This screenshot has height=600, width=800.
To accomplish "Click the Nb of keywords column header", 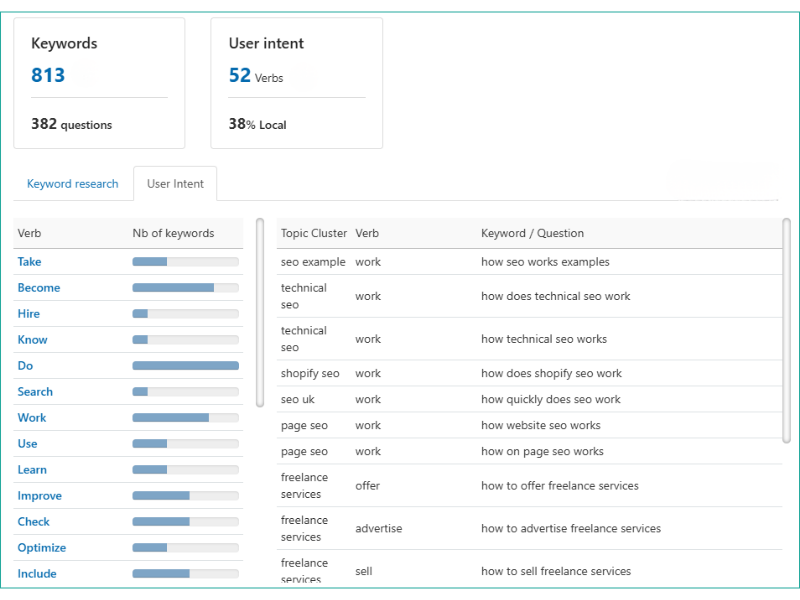I will [x=168, y=233].
